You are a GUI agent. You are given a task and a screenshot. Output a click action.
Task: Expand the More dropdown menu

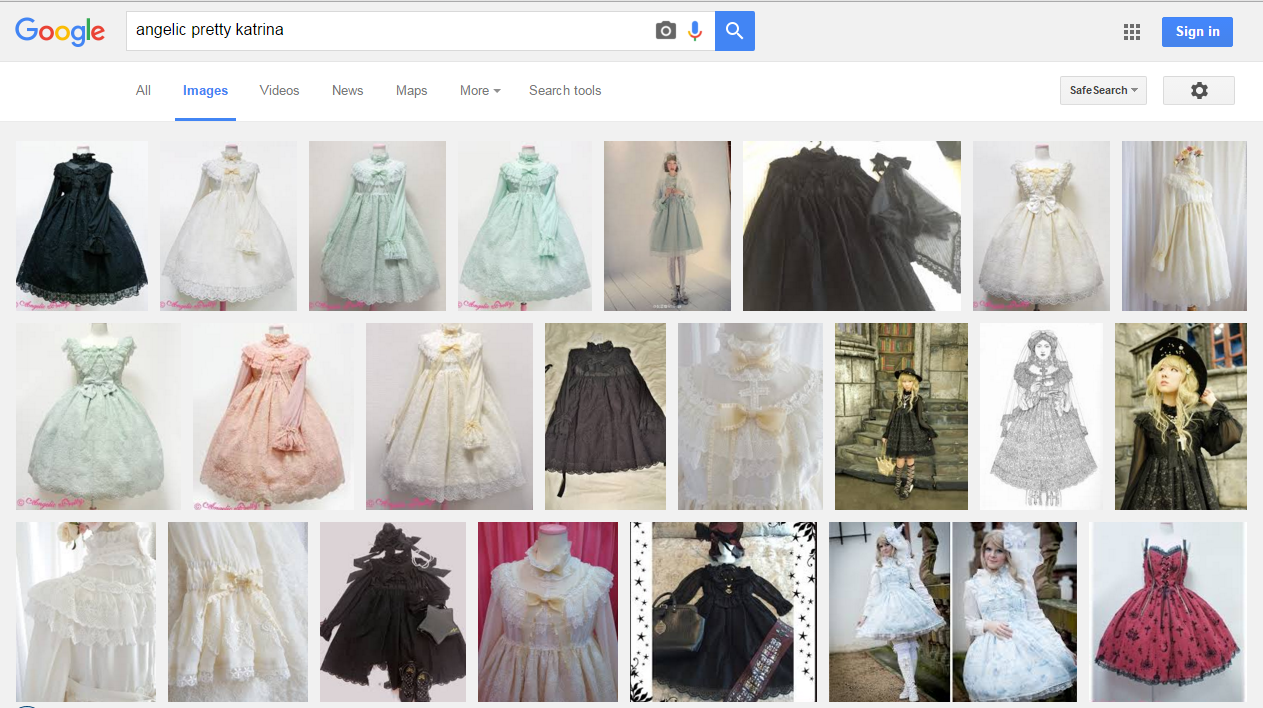(480, 90)
